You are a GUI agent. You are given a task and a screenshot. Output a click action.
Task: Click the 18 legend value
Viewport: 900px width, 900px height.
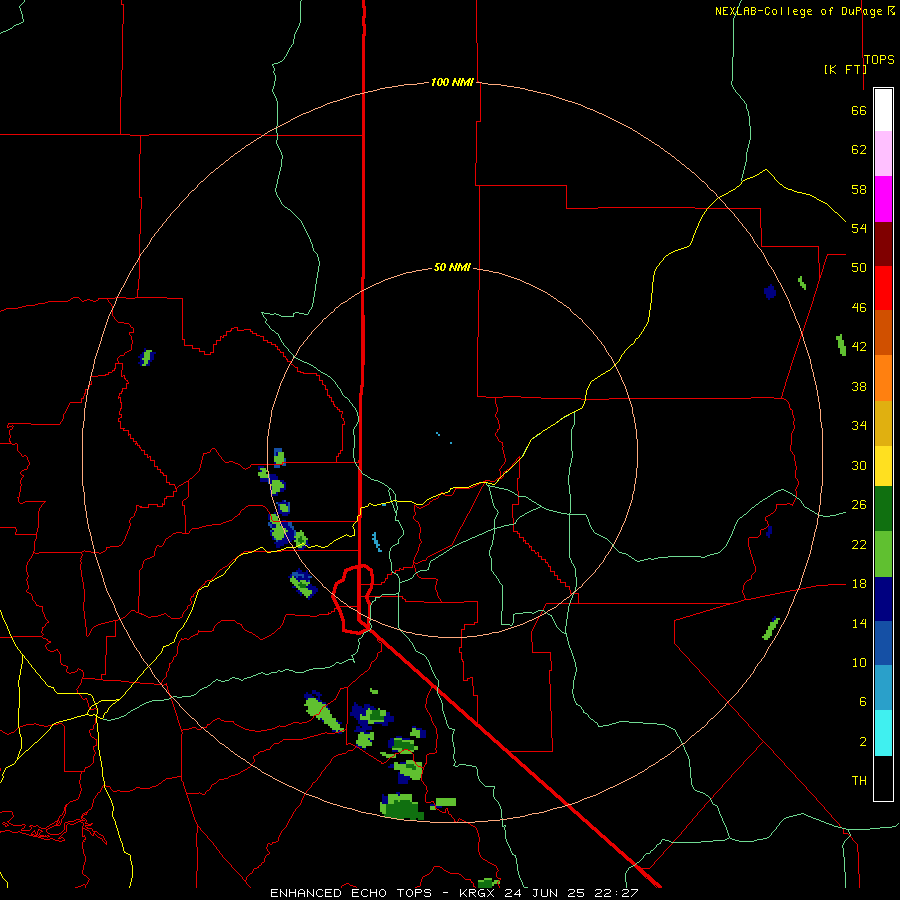click(x=859, y=584)
